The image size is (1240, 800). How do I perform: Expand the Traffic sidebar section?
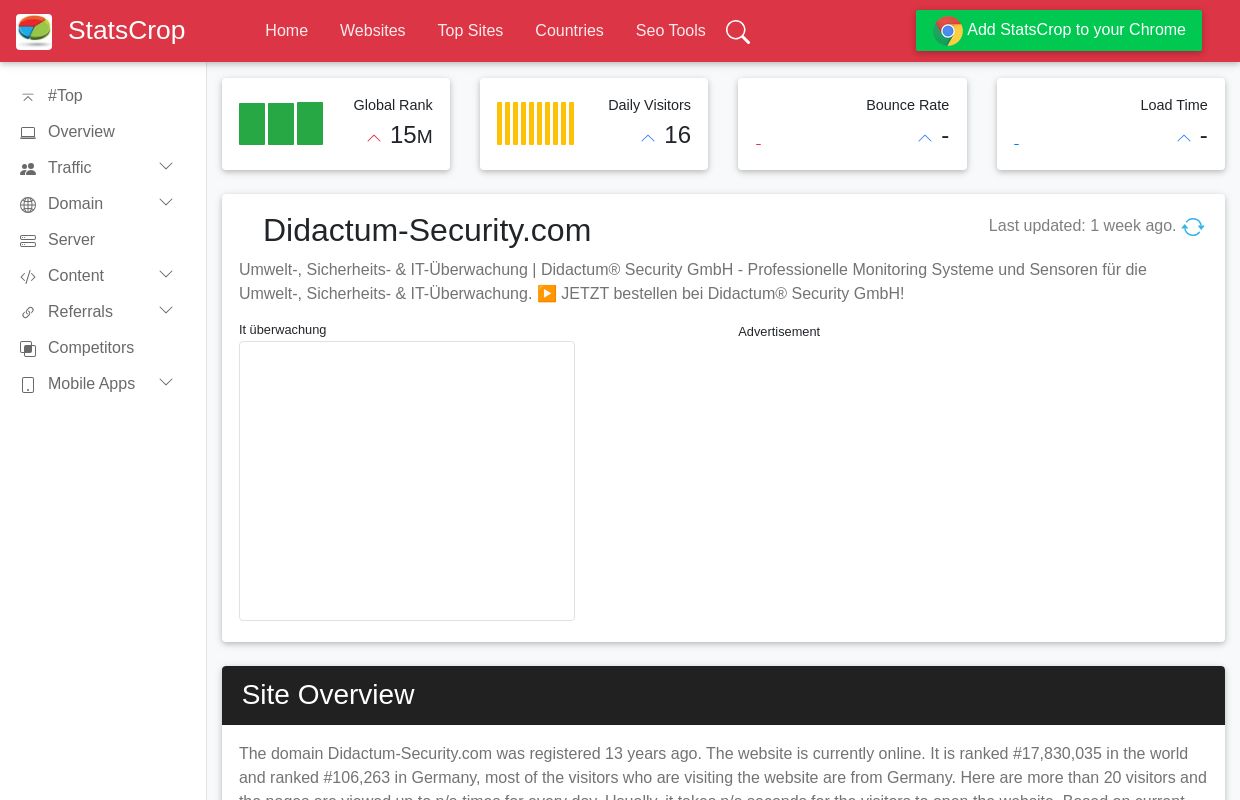tap(166, 166)
